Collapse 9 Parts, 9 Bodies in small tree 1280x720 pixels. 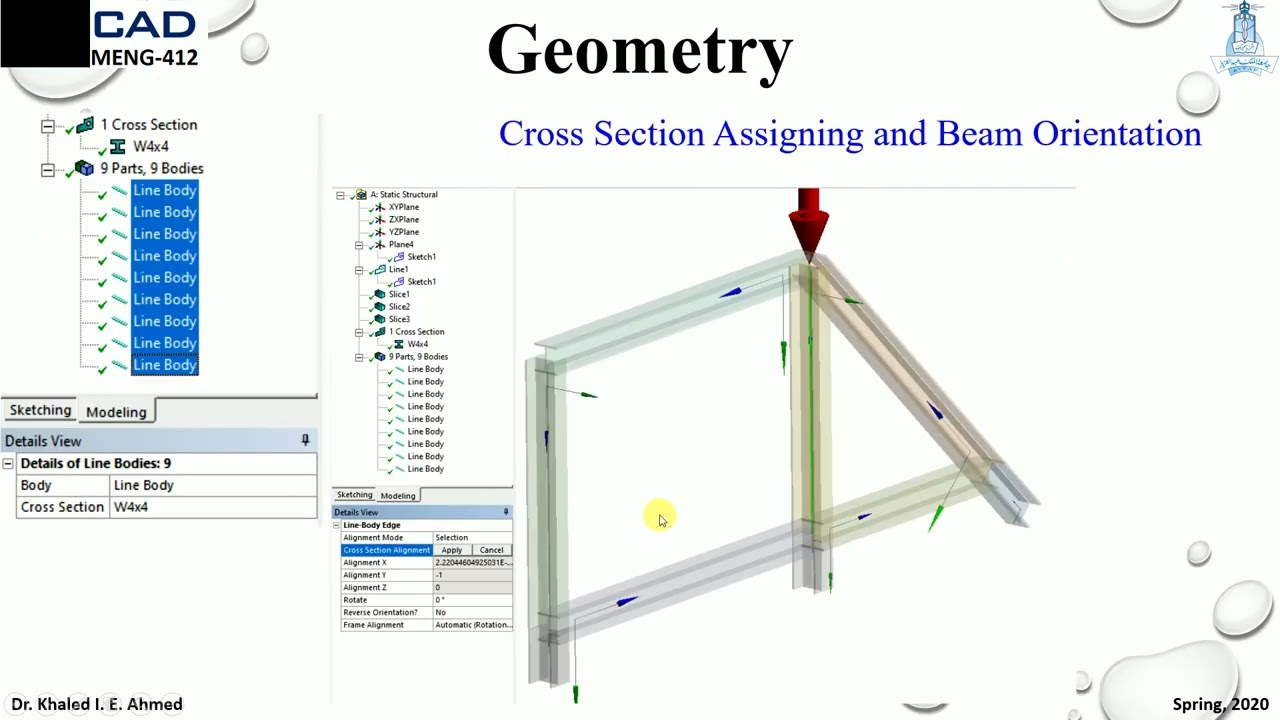pos(358,357)
